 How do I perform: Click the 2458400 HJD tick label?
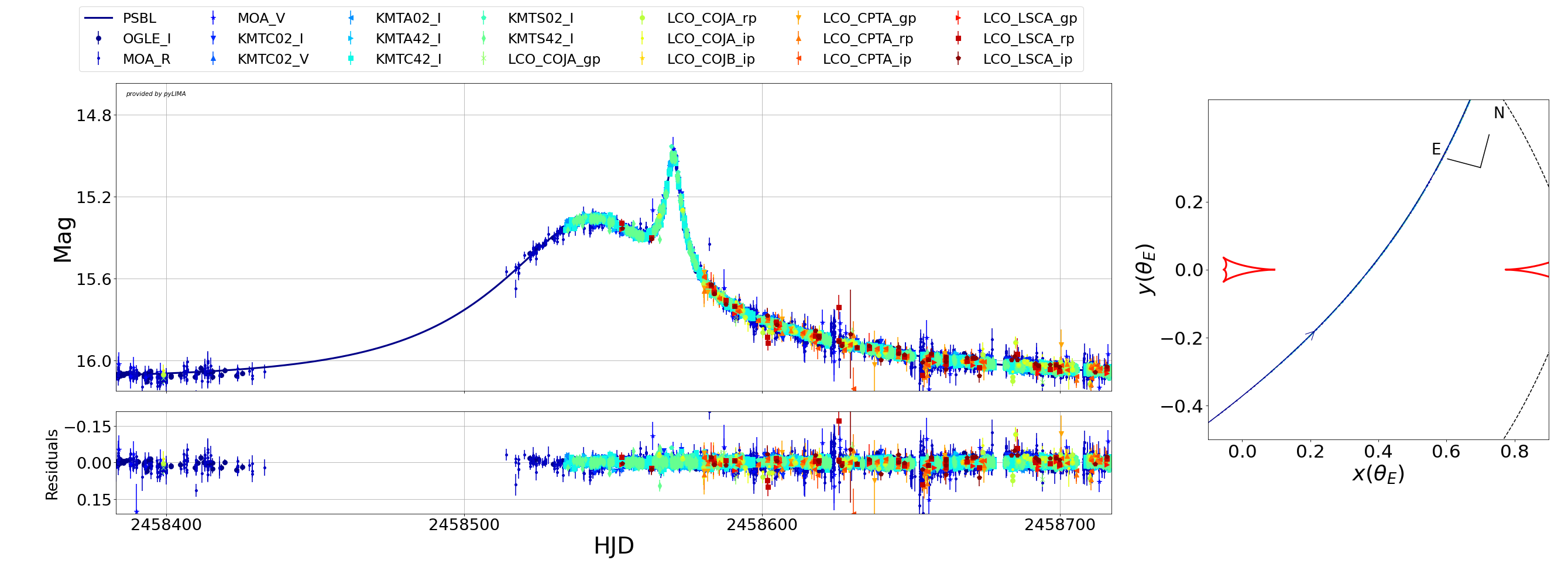[x=166, y=525]
